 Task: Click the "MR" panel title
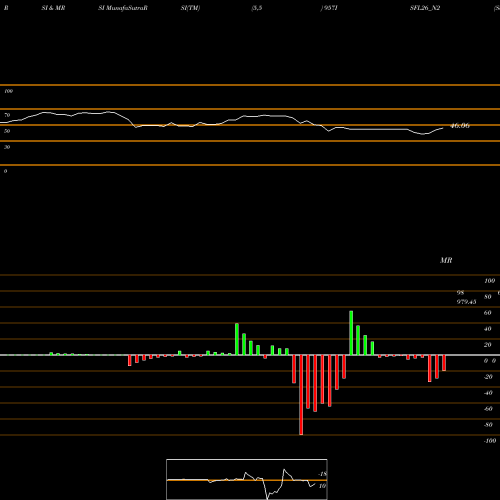pyautogui.click(x=446, y=260)
